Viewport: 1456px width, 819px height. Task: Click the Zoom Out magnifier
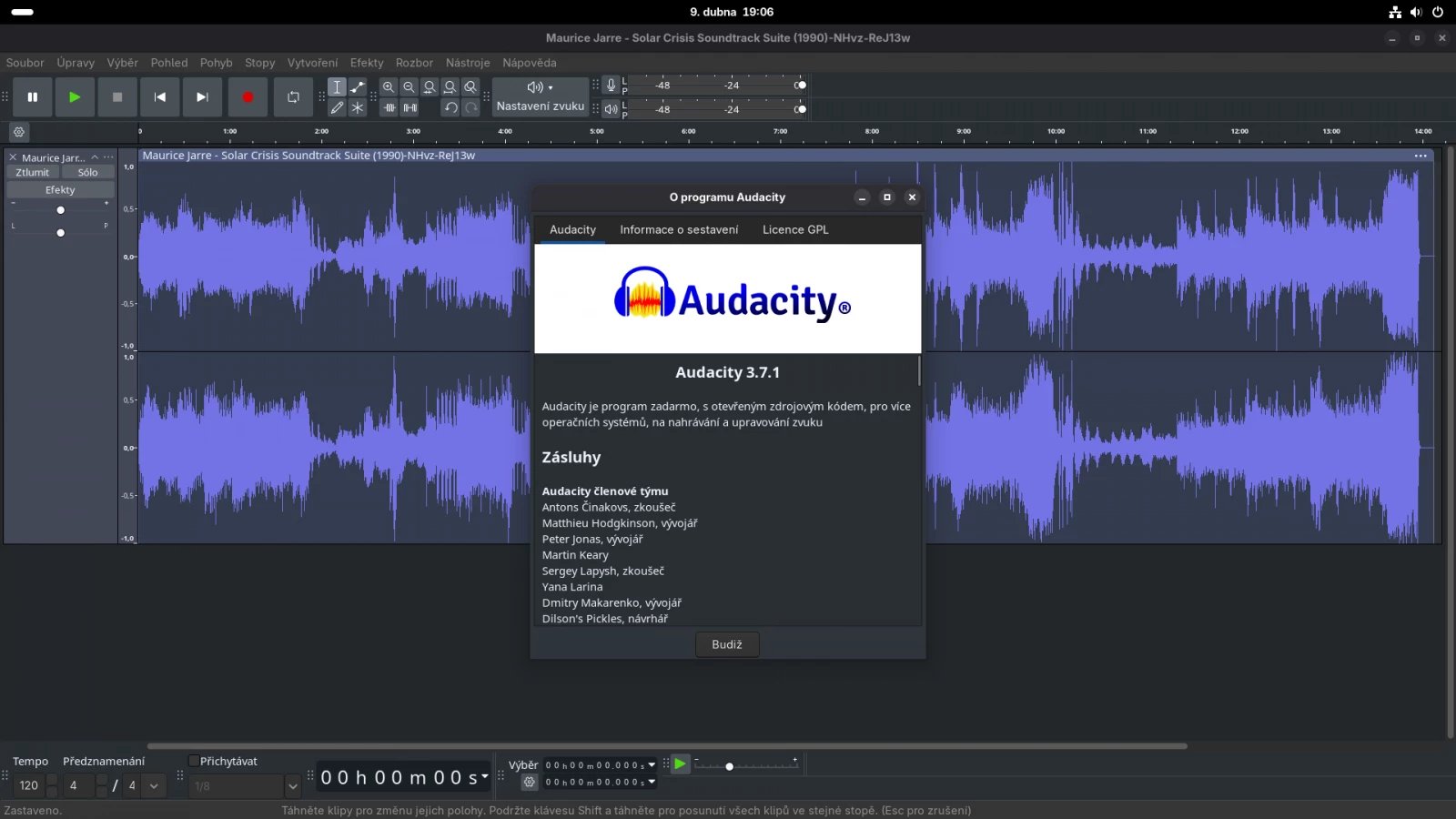click(x=409, y=87)
